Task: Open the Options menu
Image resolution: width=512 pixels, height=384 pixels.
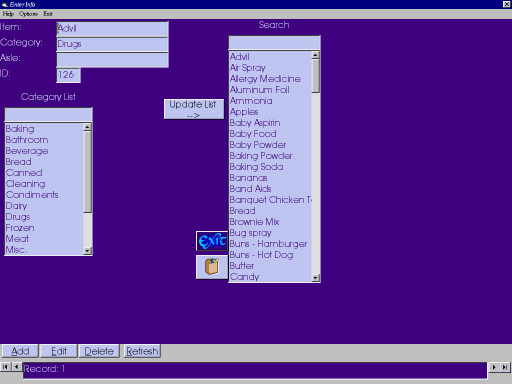Action: tap(28, 14)
